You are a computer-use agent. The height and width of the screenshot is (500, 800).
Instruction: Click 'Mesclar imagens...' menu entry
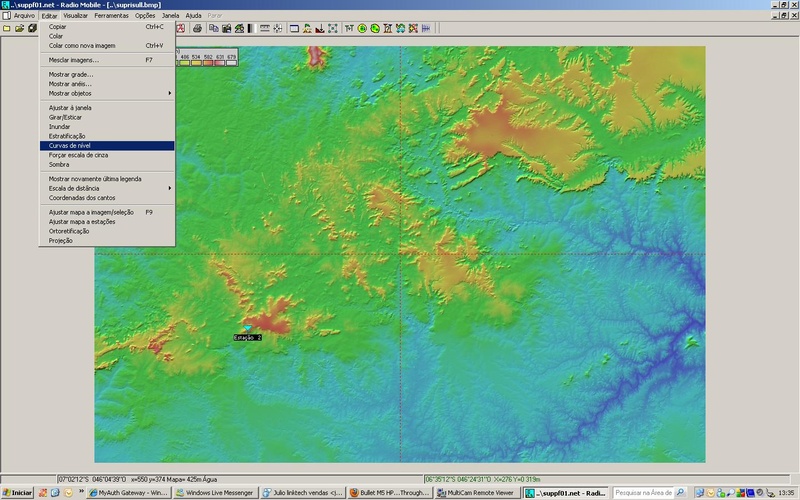[x=73, y=60]
